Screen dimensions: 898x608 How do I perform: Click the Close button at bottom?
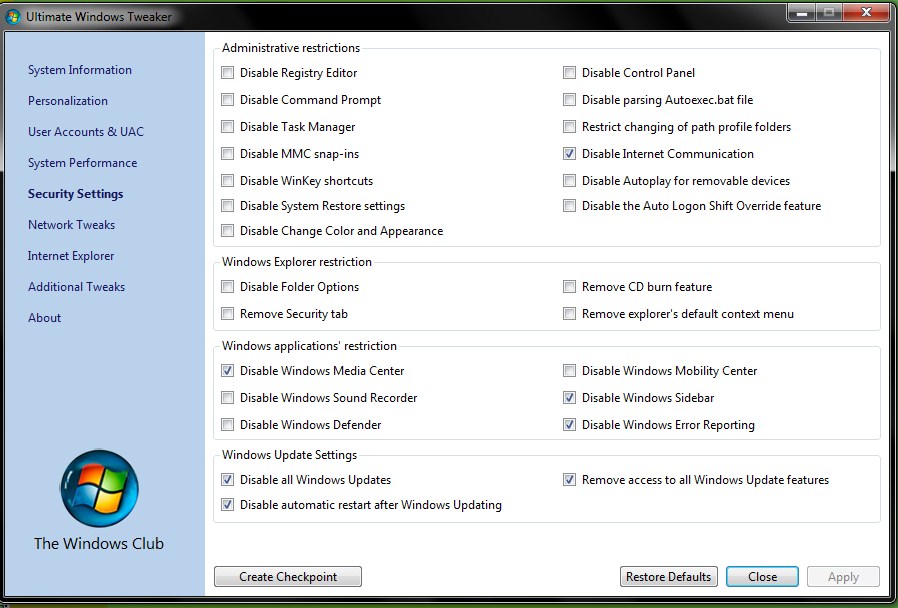762,577
